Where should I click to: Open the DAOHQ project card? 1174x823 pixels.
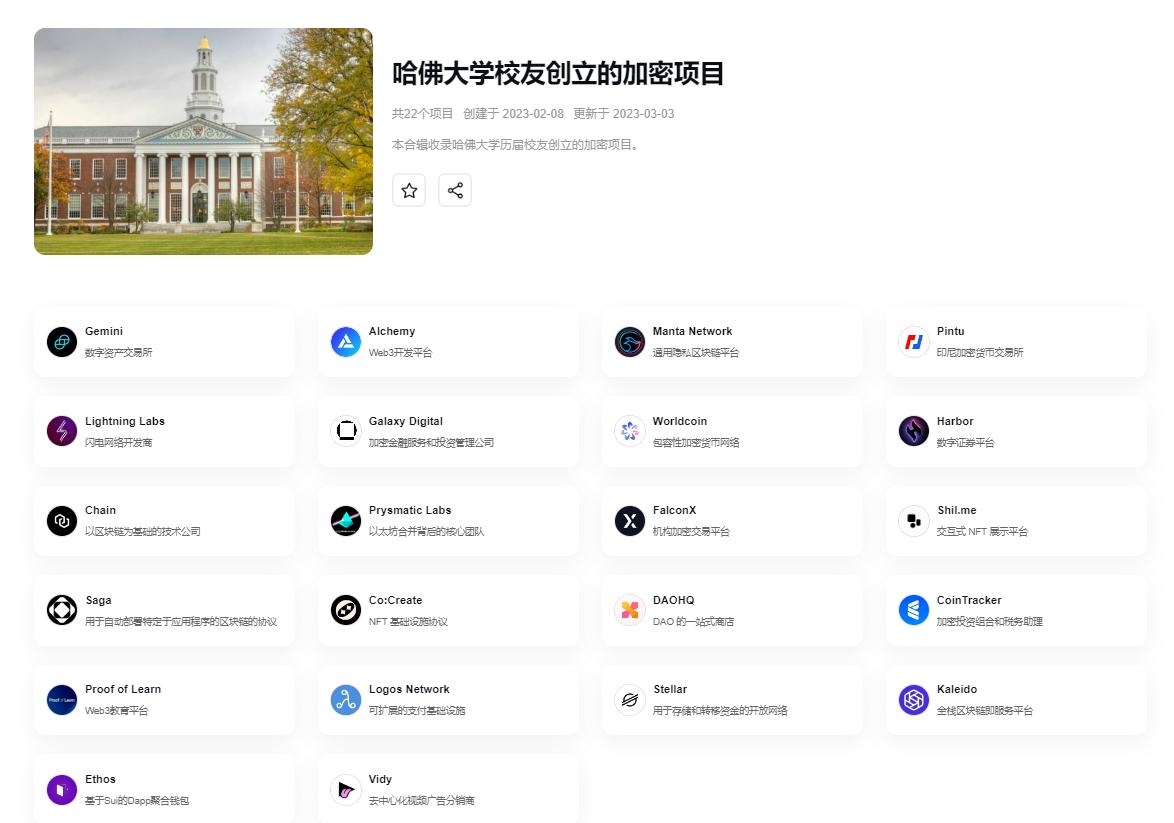tap(732, 610)
